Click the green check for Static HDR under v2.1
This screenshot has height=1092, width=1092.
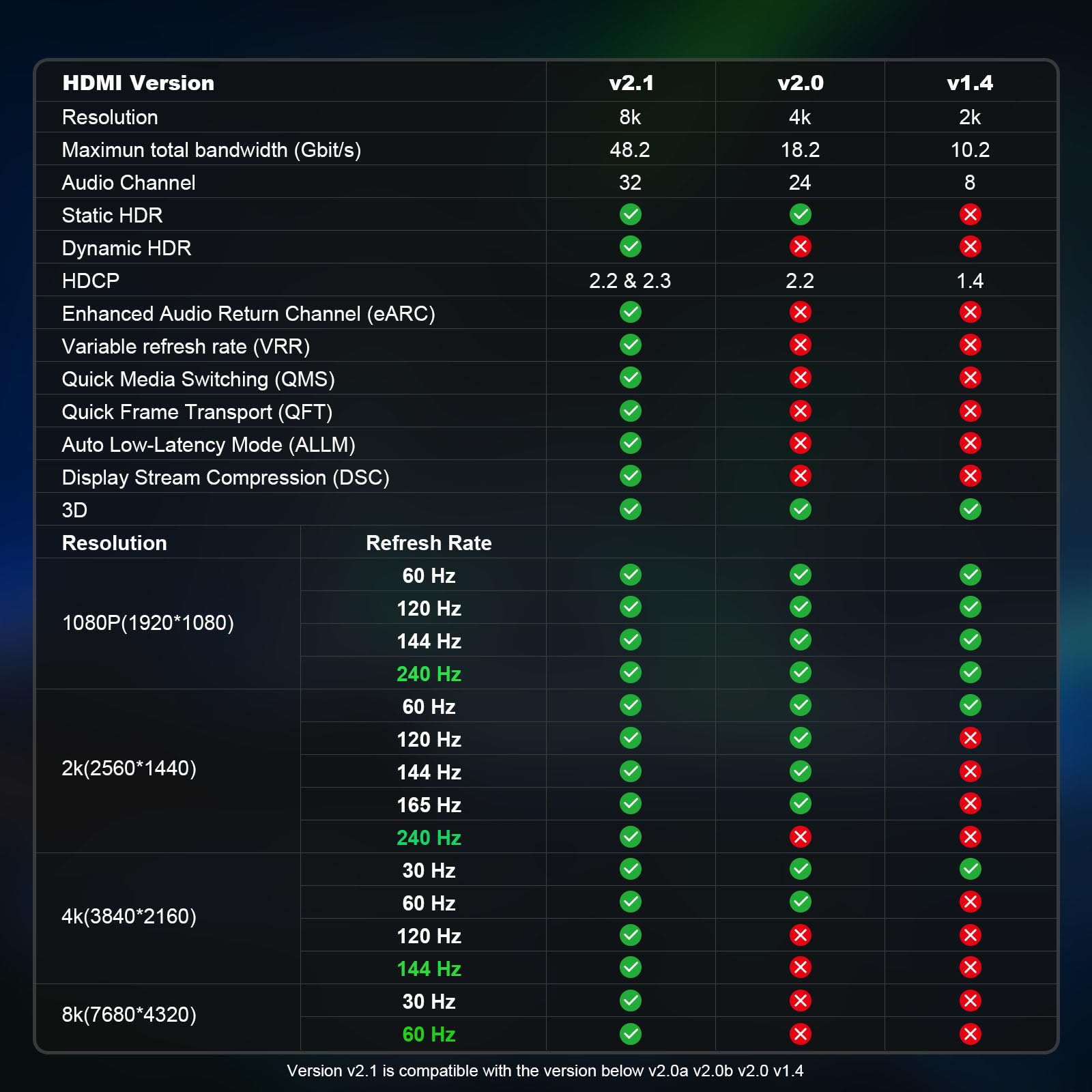pyautogui.click(x=630, y=214)
